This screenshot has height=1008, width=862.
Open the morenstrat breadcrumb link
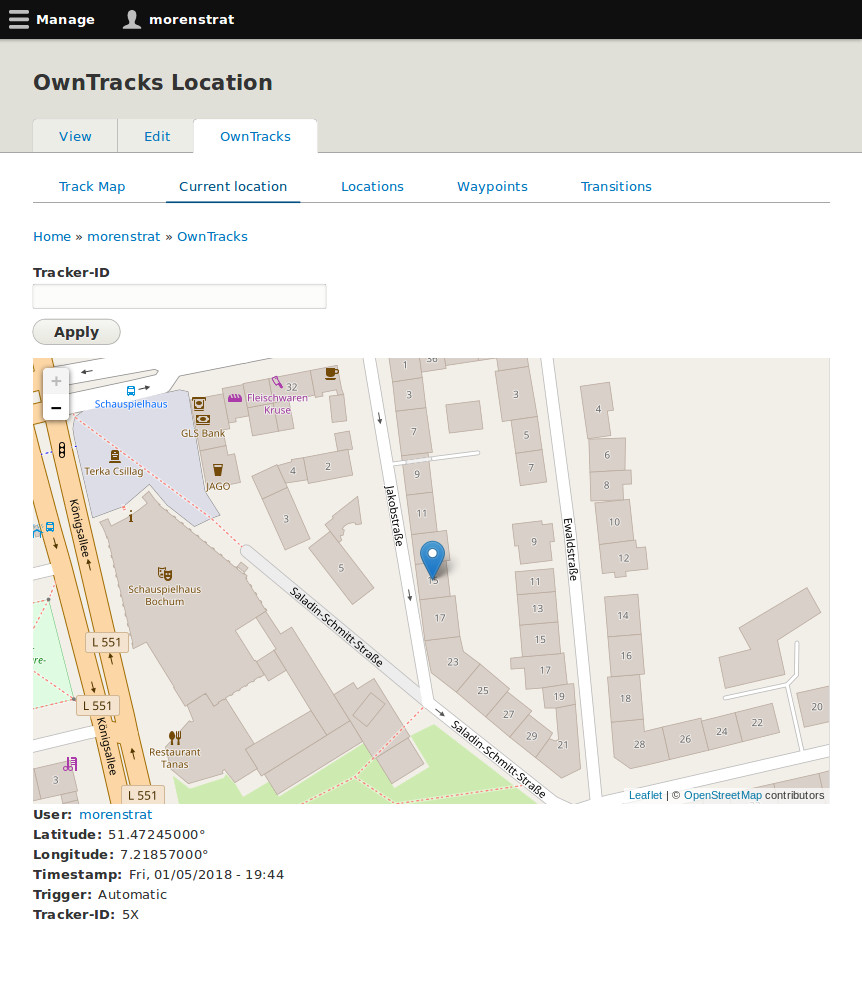[123, 237]
